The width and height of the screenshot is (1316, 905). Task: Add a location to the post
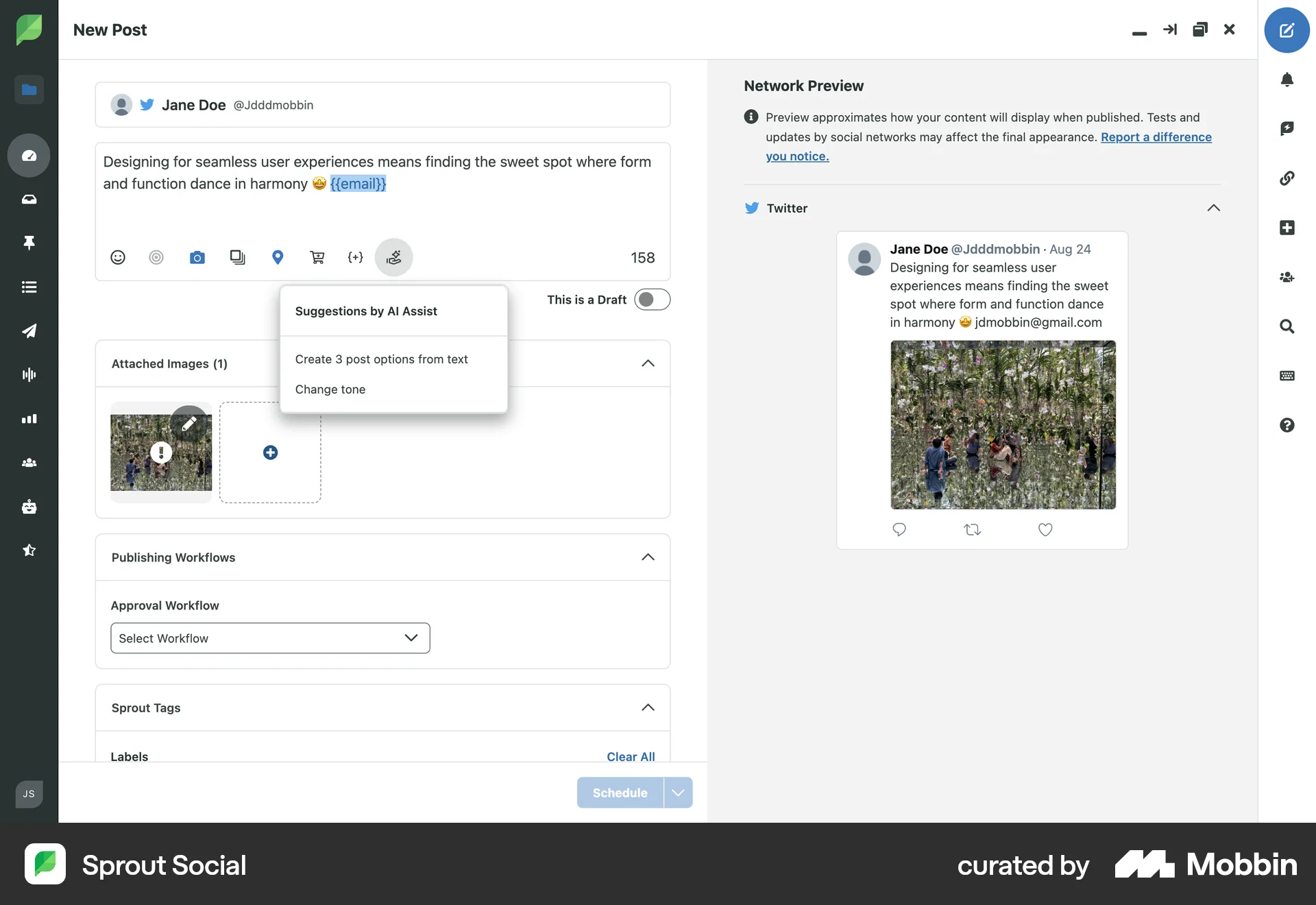278,257
